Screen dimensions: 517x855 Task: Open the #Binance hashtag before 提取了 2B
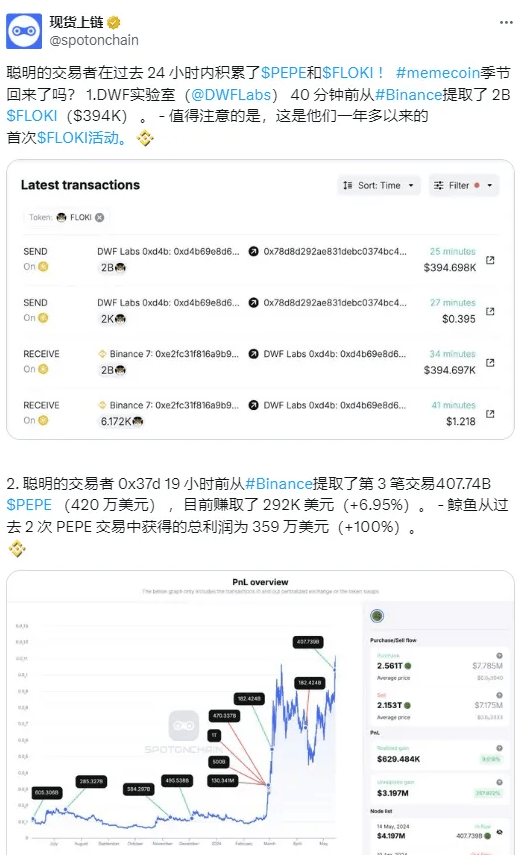pos(408,94)
